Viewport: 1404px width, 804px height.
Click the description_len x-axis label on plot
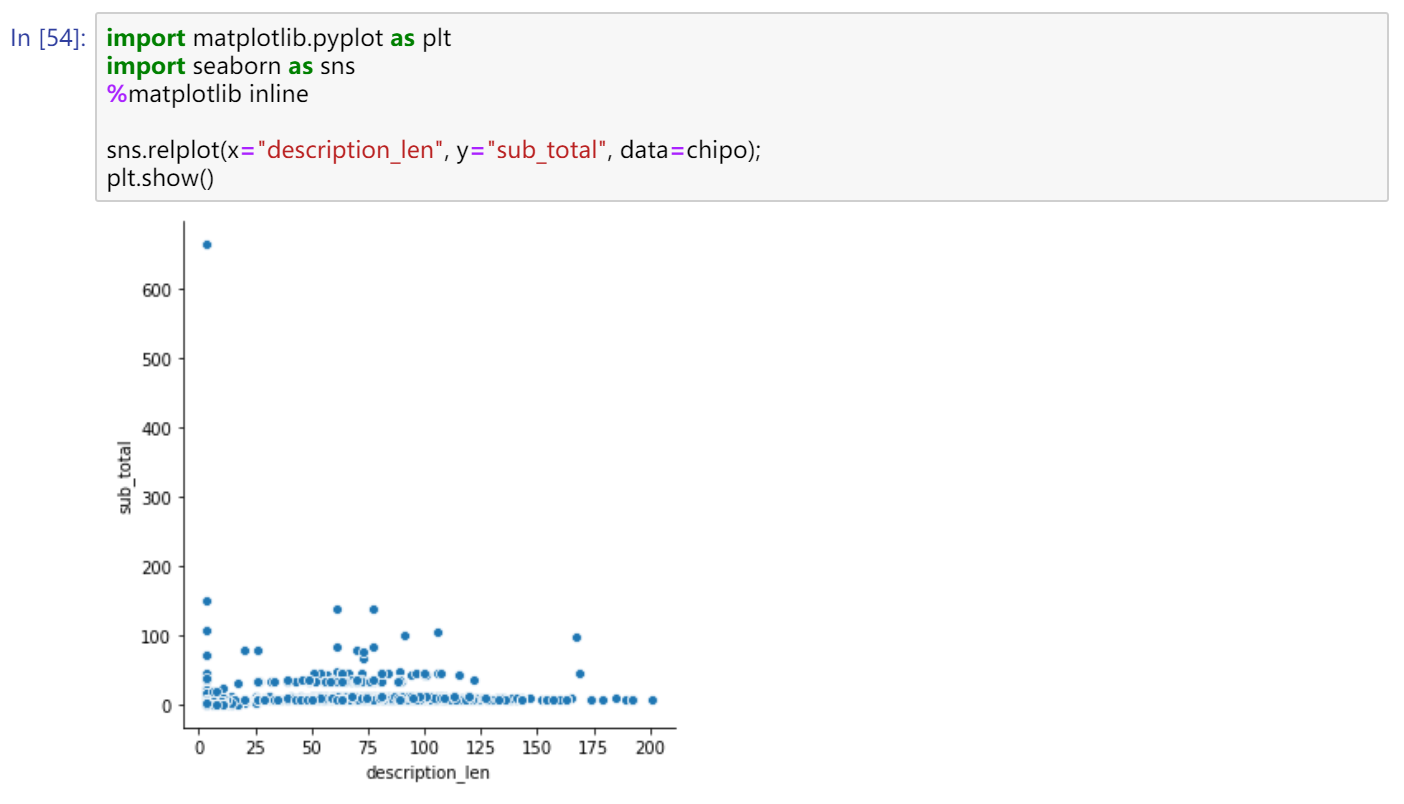click(x=428, y=773)
